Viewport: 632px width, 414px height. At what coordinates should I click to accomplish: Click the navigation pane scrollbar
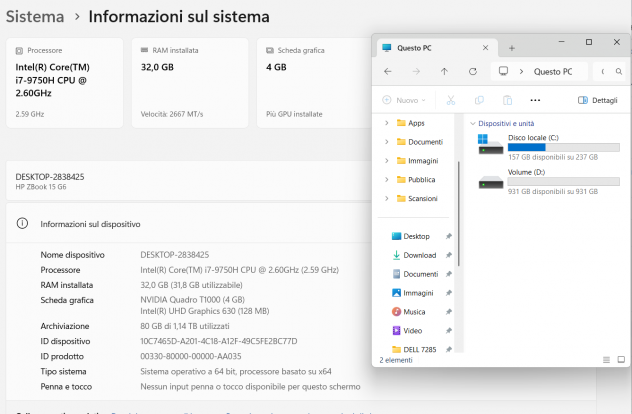459,214
